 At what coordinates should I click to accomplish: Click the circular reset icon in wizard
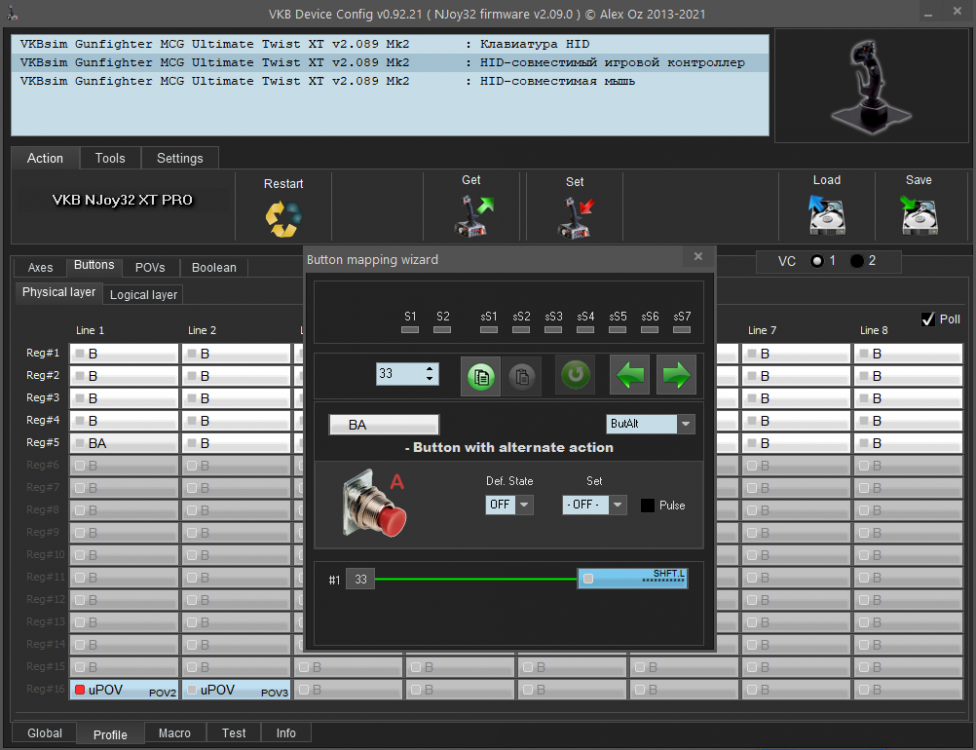click(x=575, y=375)
